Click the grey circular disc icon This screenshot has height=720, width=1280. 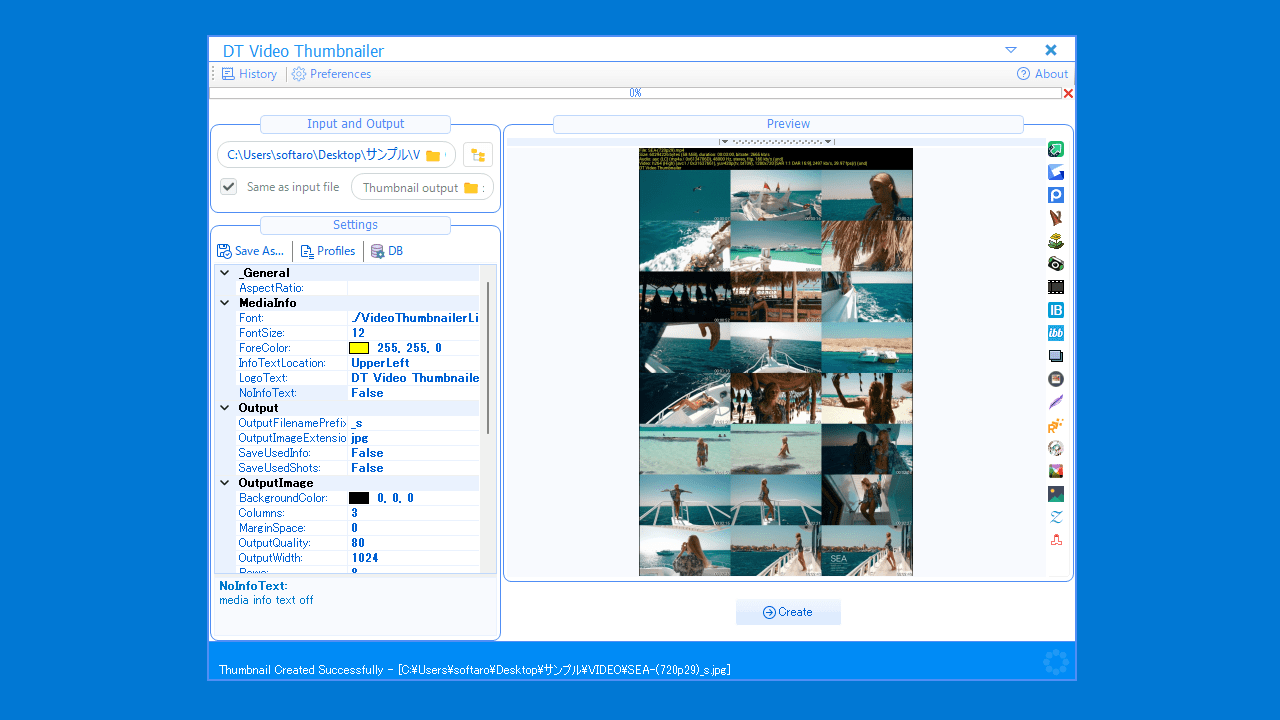1055,448
